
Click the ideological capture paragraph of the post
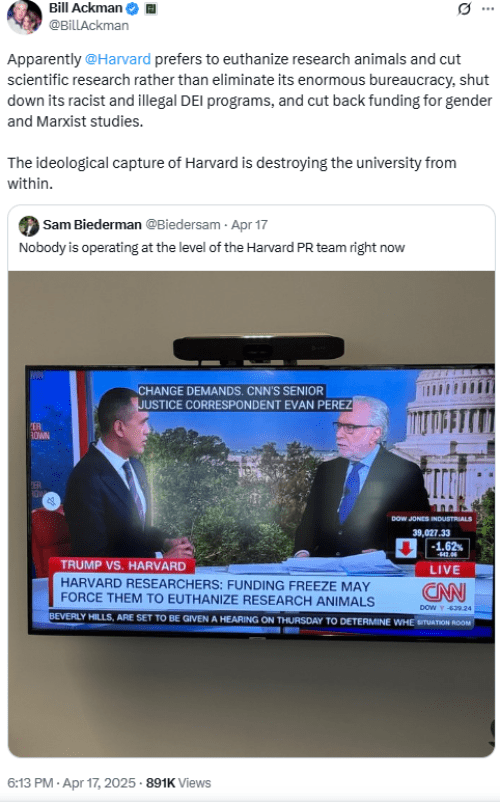pyautogui.click(x=232, y=173)
